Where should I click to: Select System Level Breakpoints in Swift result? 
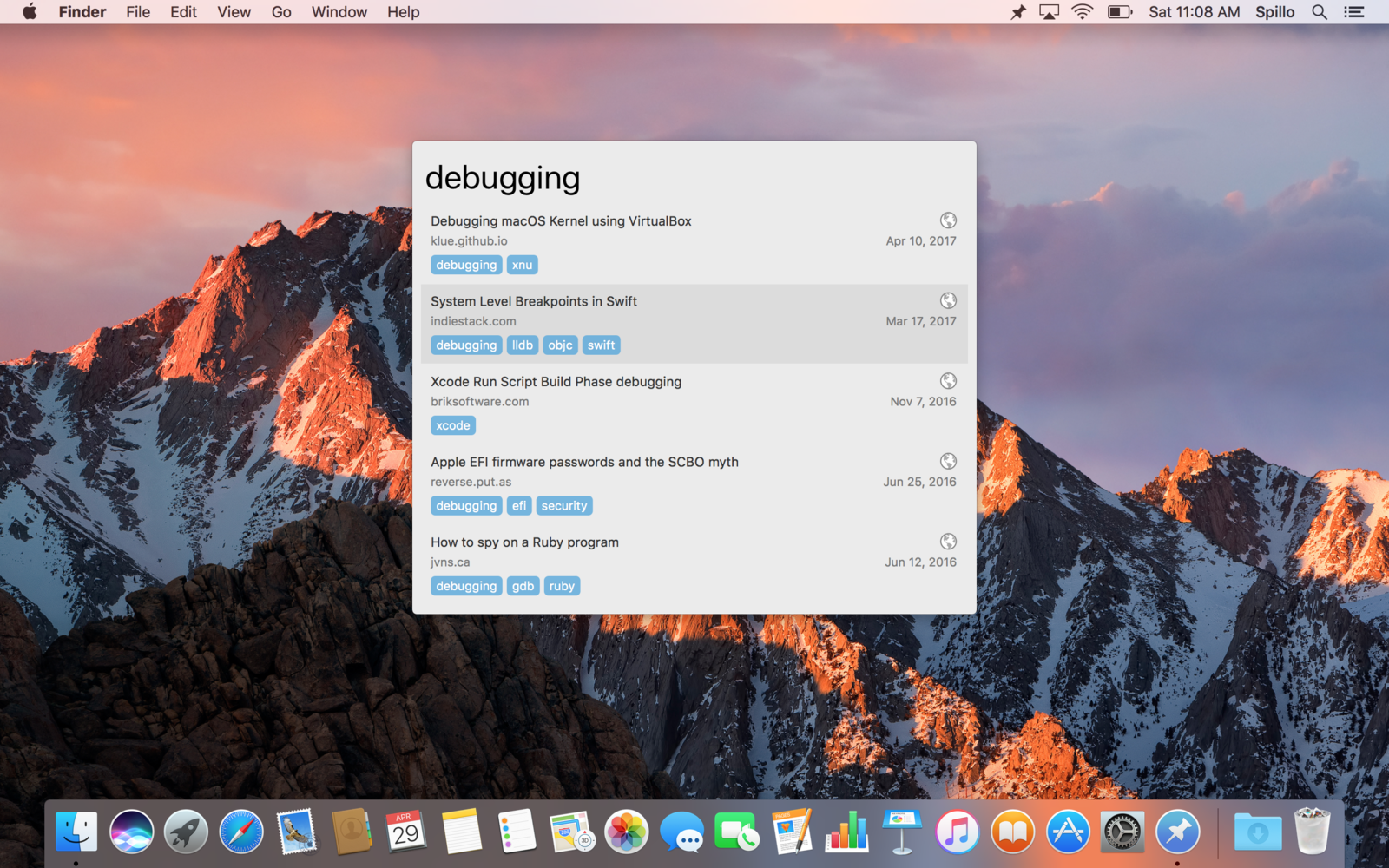pyautogui.click(x=694, y=323)
